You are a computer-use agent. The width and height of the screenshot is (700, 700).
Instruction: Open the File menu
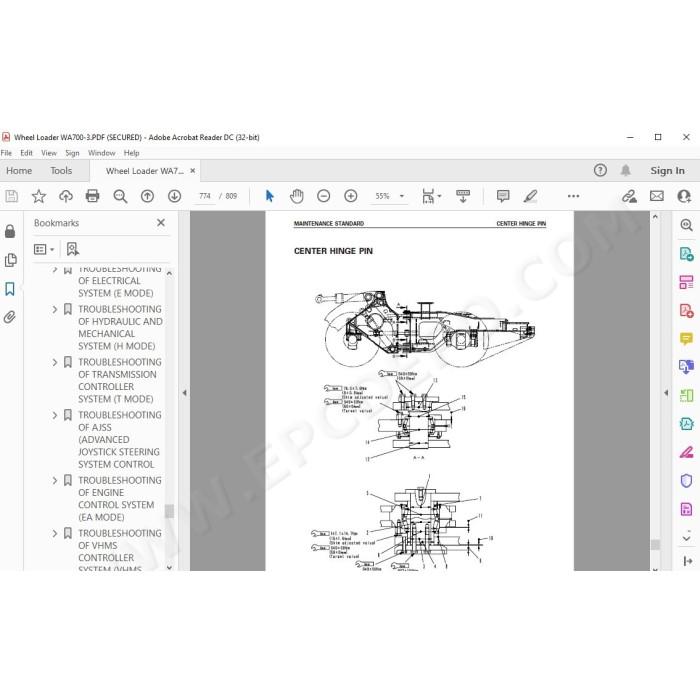tap(6, 153)
